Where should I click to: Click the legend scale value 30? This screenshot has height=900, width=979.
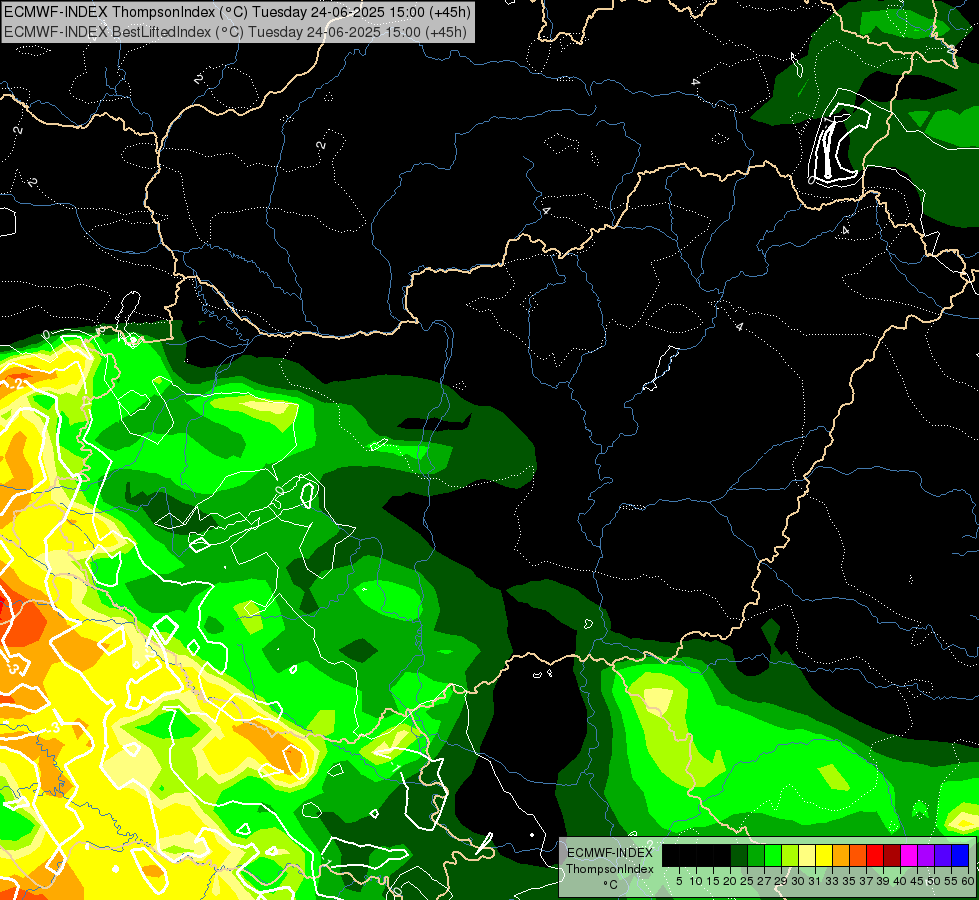(799, 881)
